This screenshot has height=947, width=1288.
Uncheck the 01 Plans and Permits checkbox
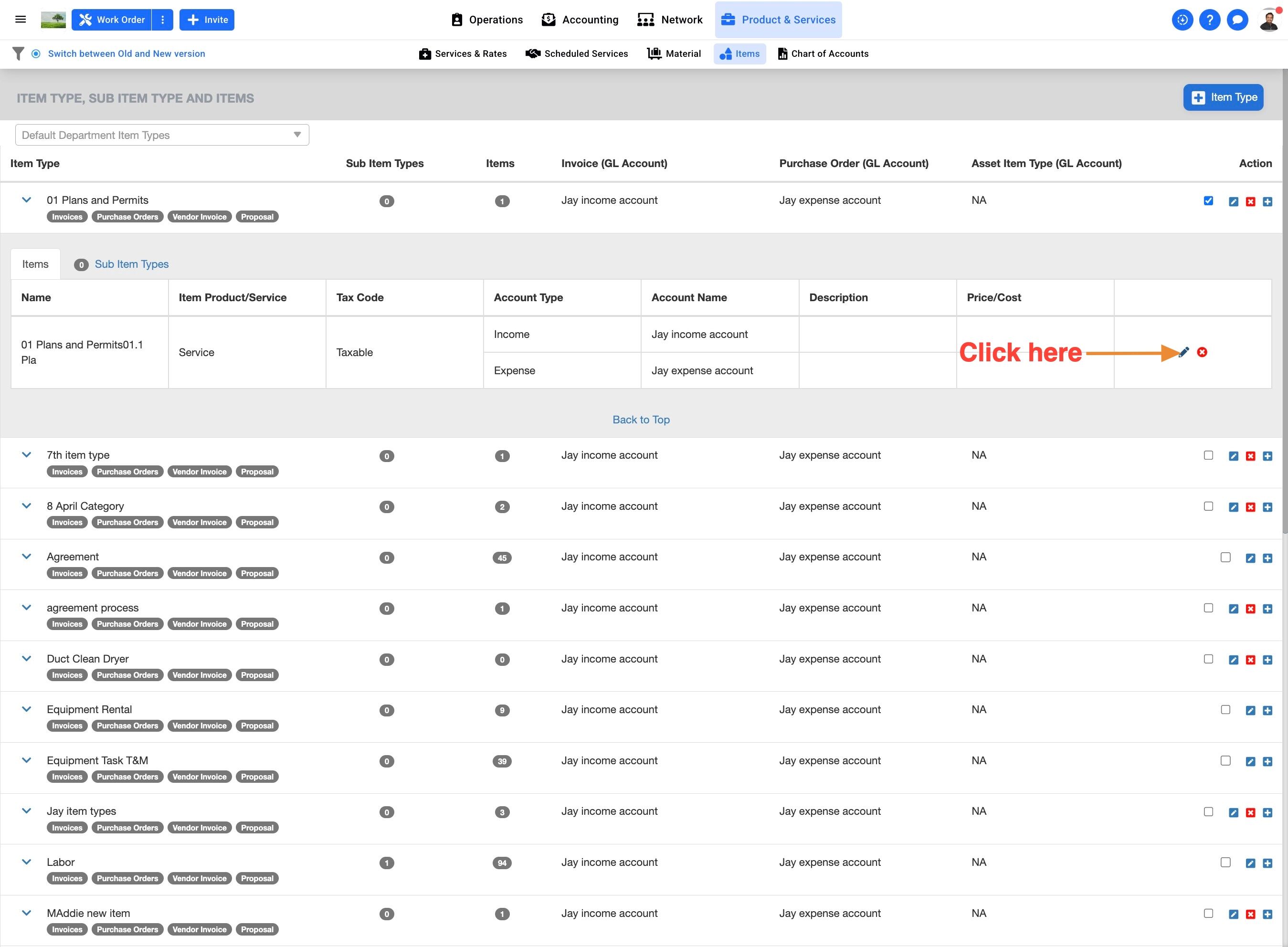point(1208,200)
